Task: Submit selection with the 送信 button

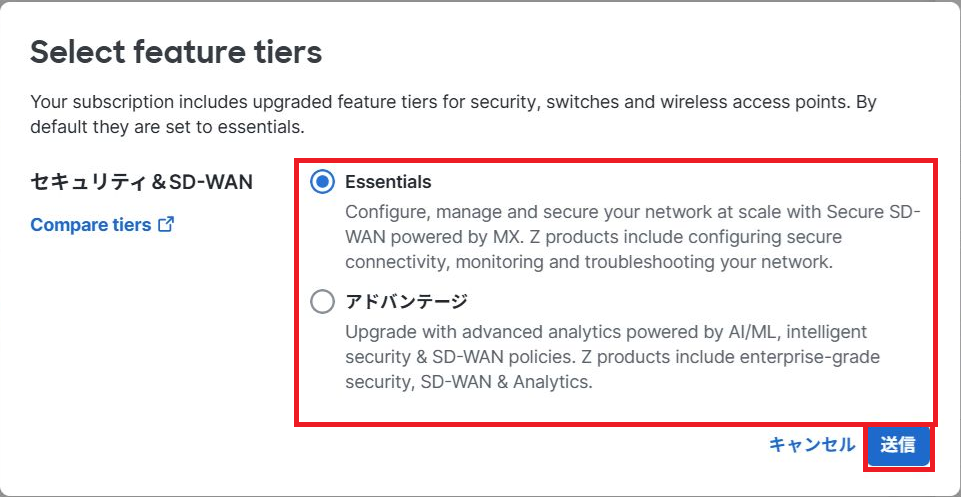Action: tap(898, 446)
